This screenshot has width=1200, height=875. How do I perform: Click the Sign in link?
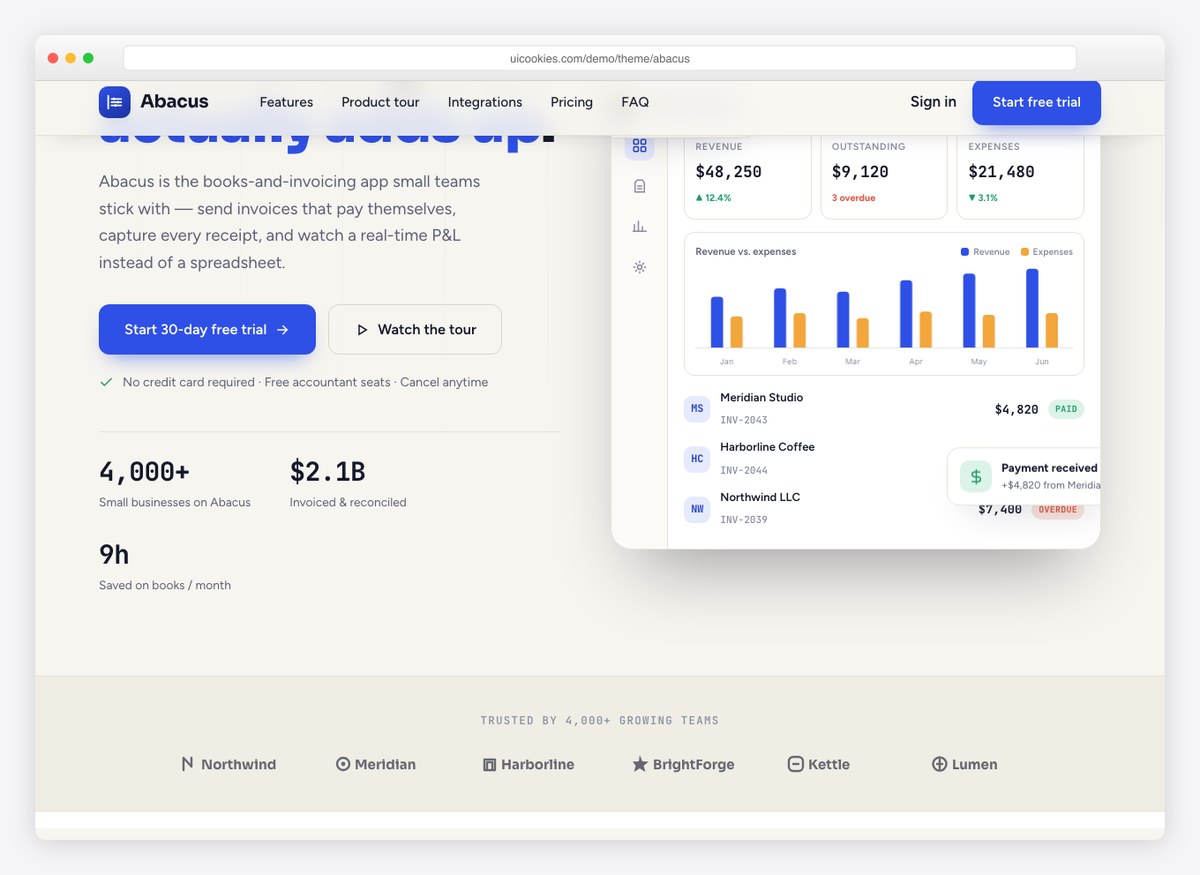(x=933, y=101)
